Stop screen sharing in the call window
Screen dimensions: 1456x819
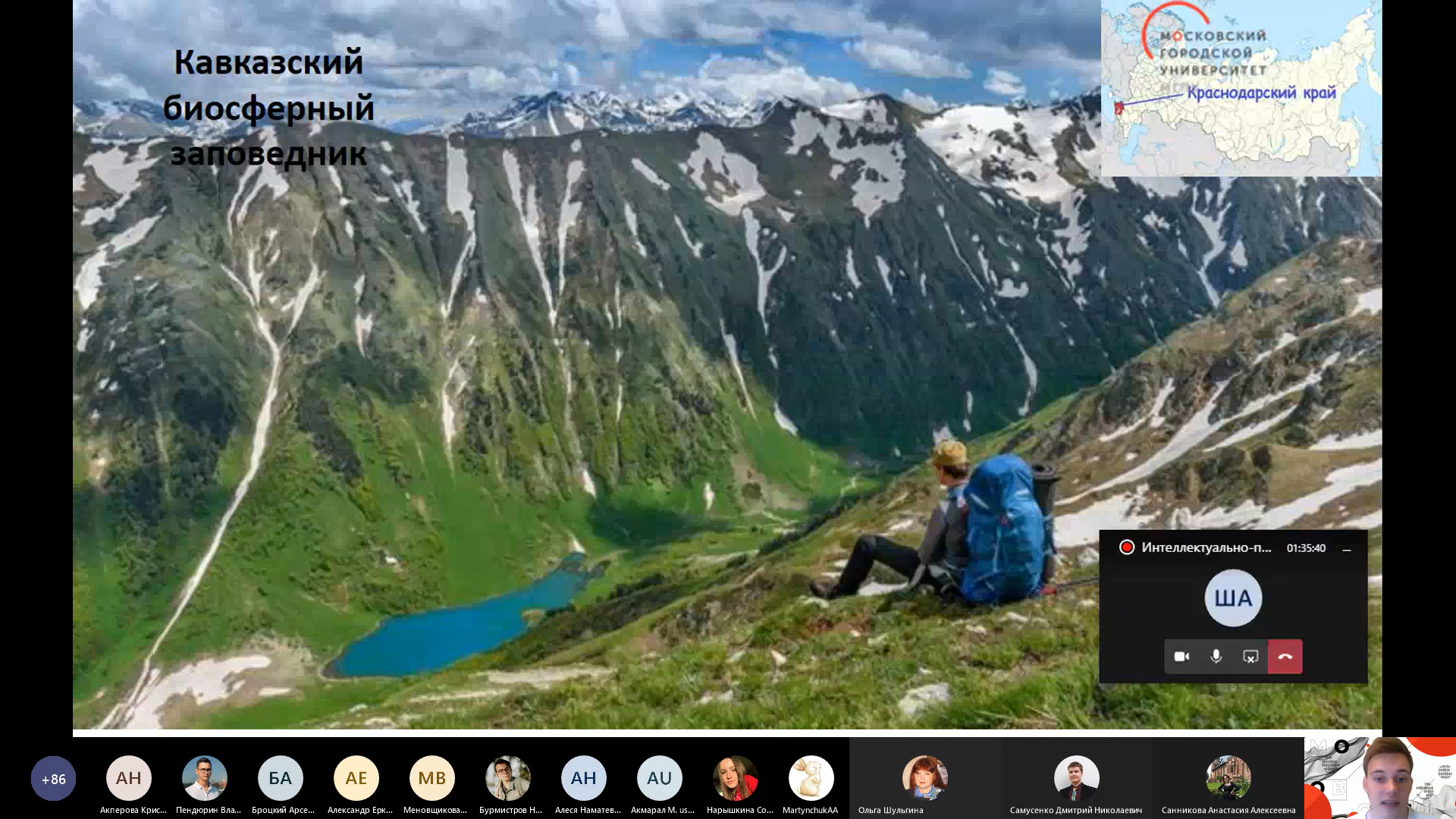pyautogui.click(x=1250, y=657)
